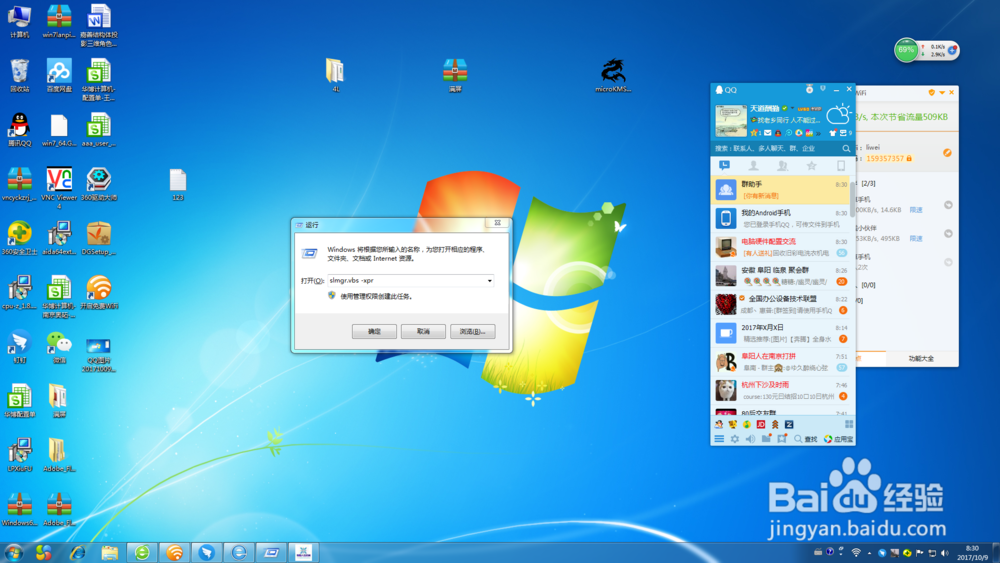1000x563 pixels.
Task: Switch to QQ groups tab
Action: pyautogui.click(x=783, y=166)
